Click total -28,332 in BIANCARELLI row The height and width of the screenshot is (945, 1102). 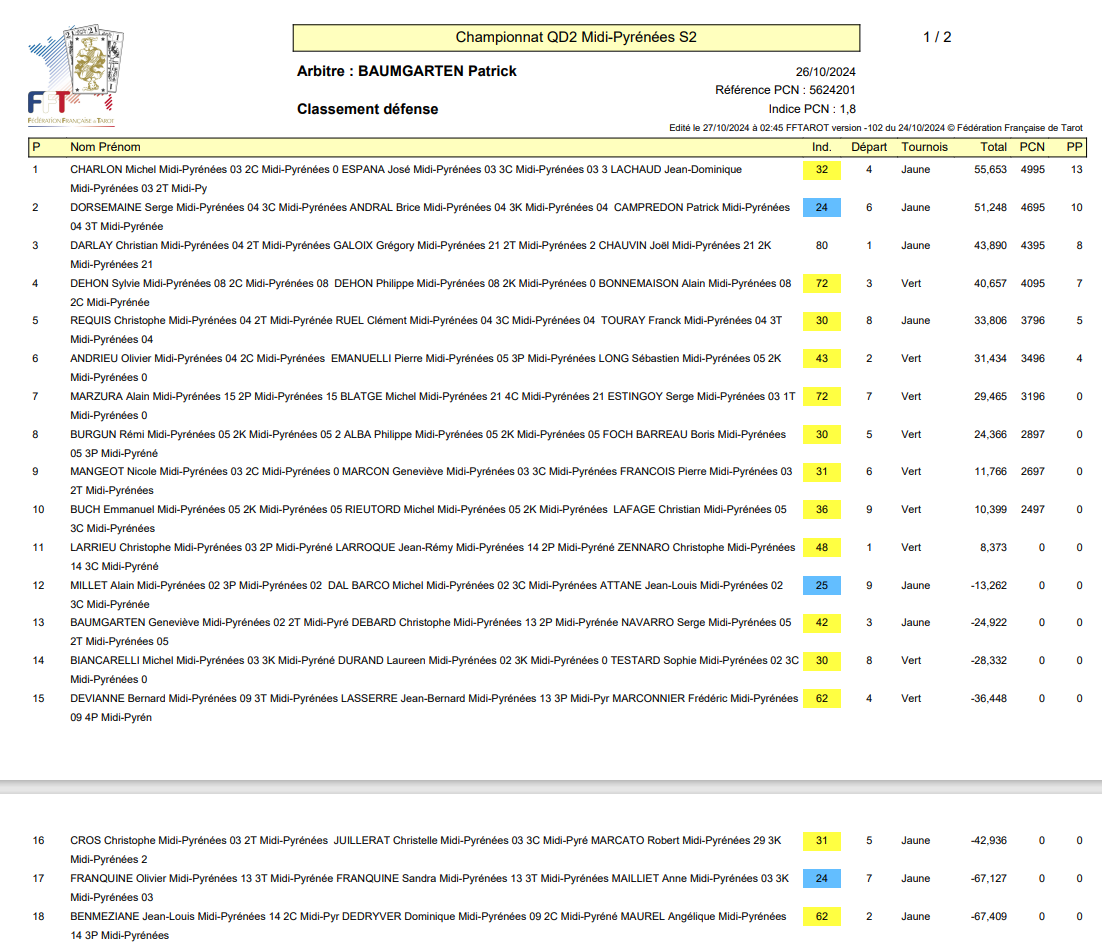[x=989, y=660]
